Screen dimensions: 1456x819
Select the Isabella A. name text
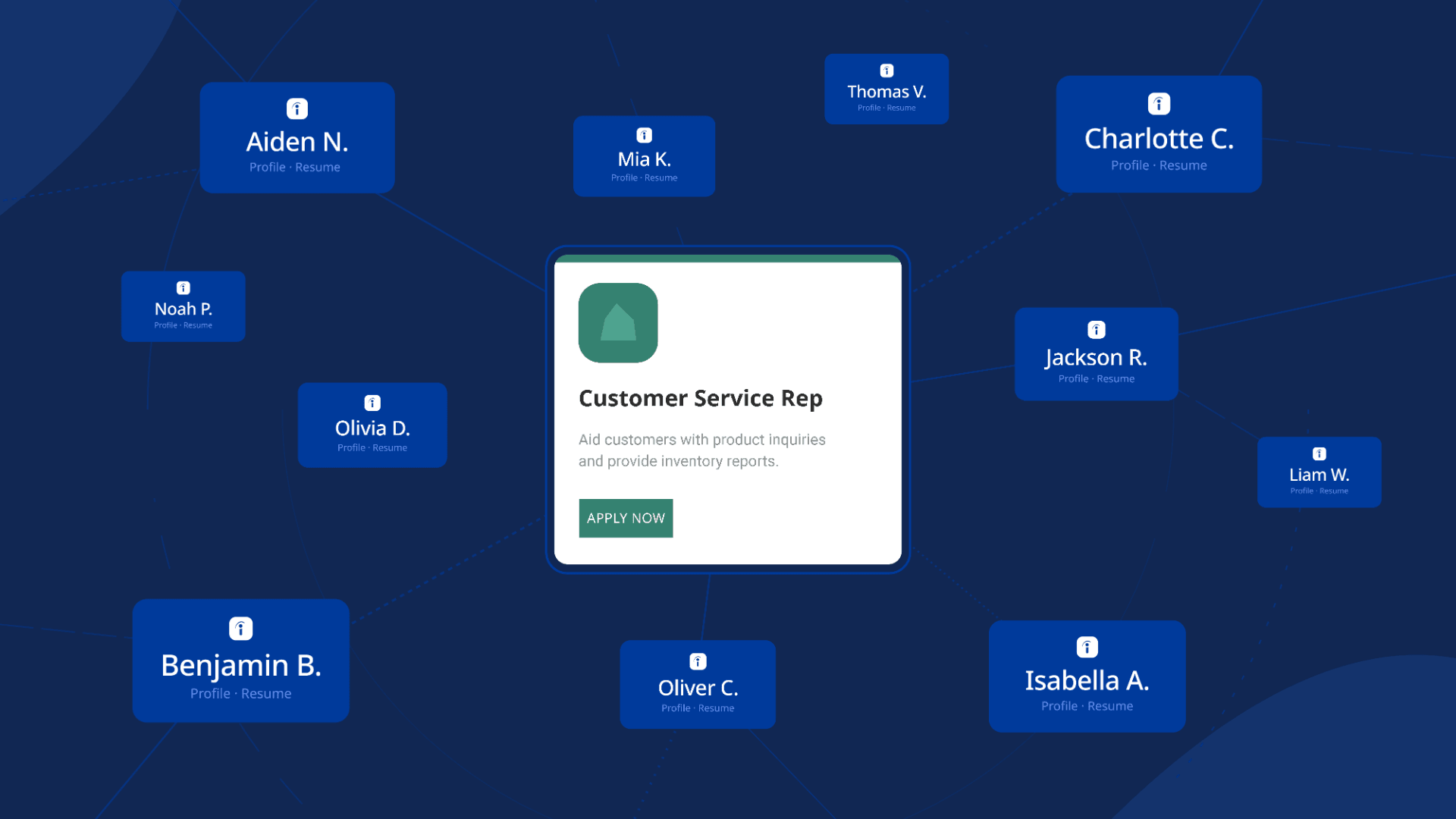click(x=1087, y=681)
